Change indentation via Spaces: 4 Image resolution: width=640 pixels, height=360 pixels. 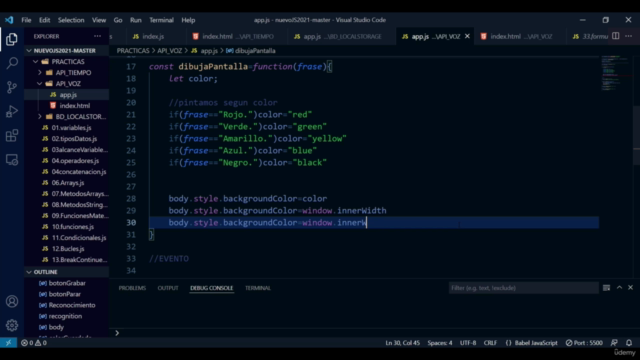coord(440,343)
